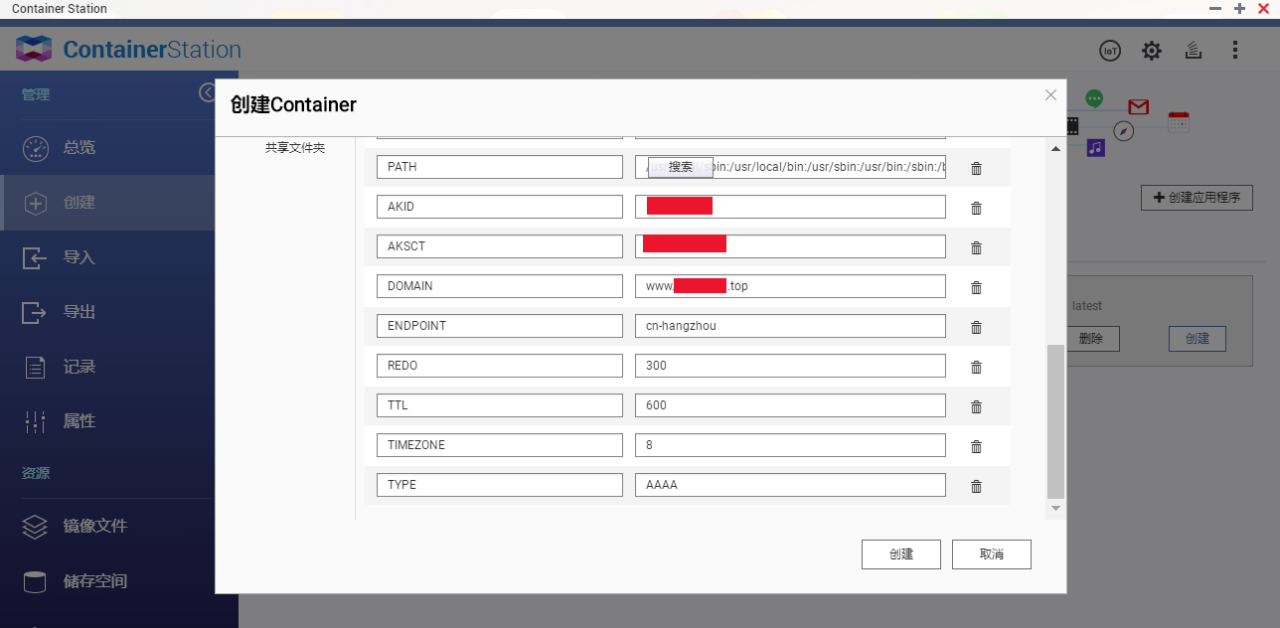Click the AKID value field
Image resolution: width=1280 pixels, height=628 pixels.
(790, 207)
